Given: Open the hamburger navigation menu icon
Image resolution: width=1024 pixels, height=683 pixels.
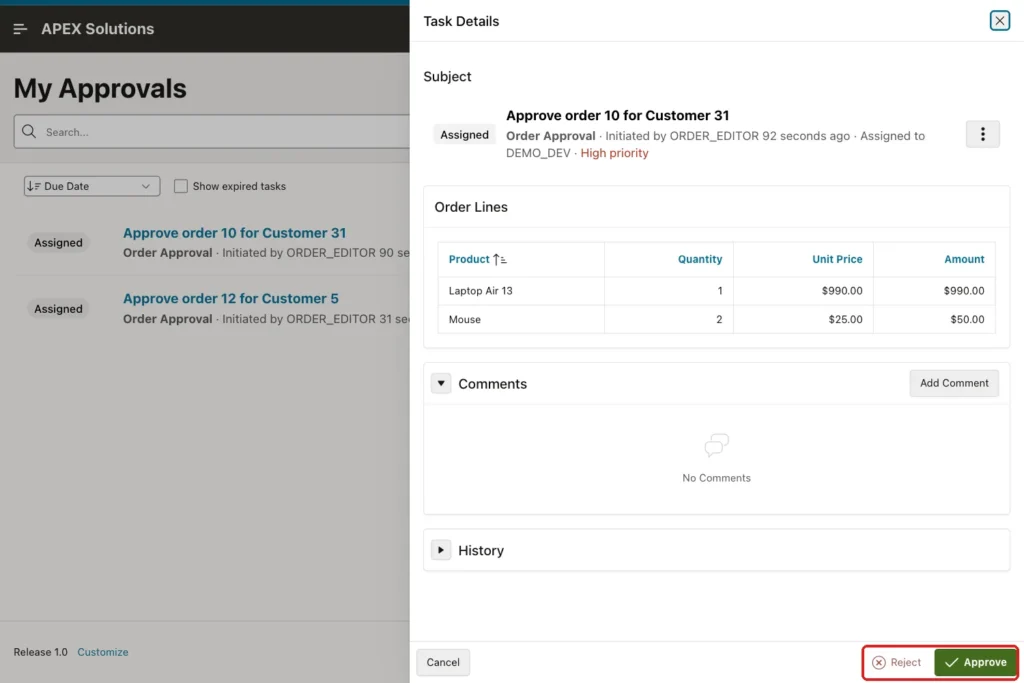Looking at the screenshot, I should 20,29.
